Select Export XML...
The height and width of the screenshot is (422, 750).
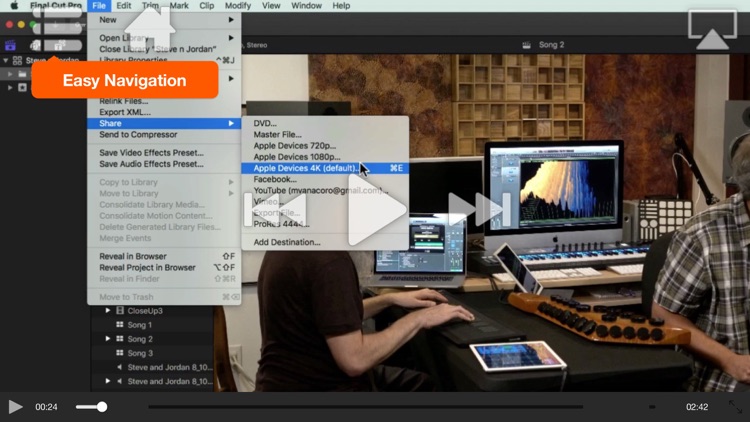pos(125,112)
